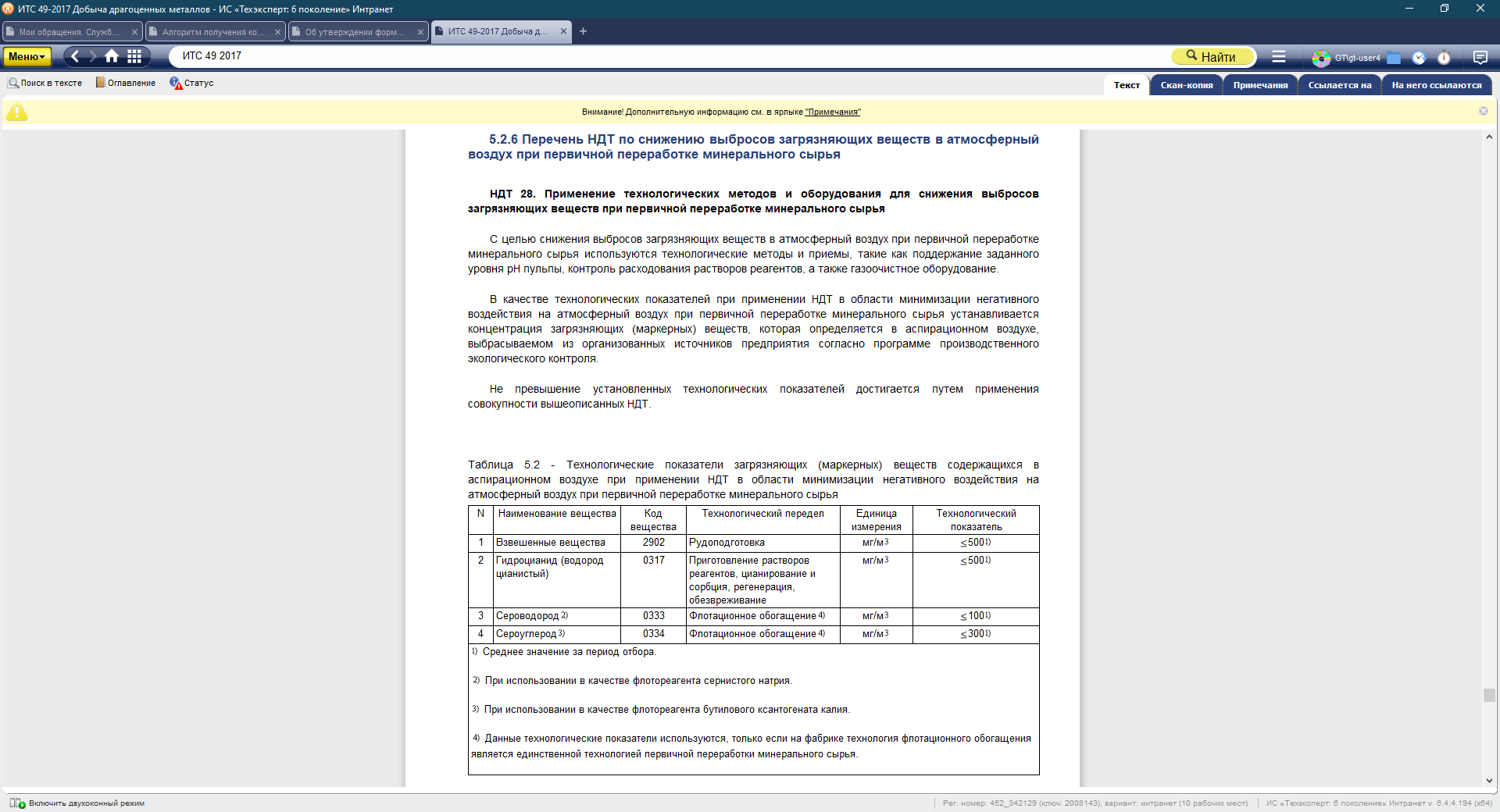Follow the "Примечания" link in banner

[832, 112]
